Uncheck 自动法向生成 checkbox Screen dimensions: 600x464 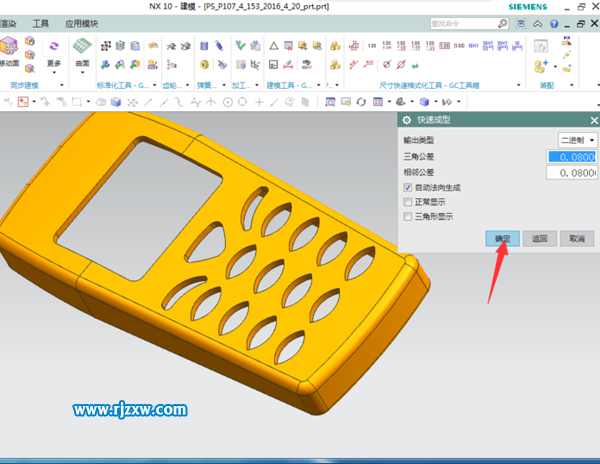tap(408, 187)
